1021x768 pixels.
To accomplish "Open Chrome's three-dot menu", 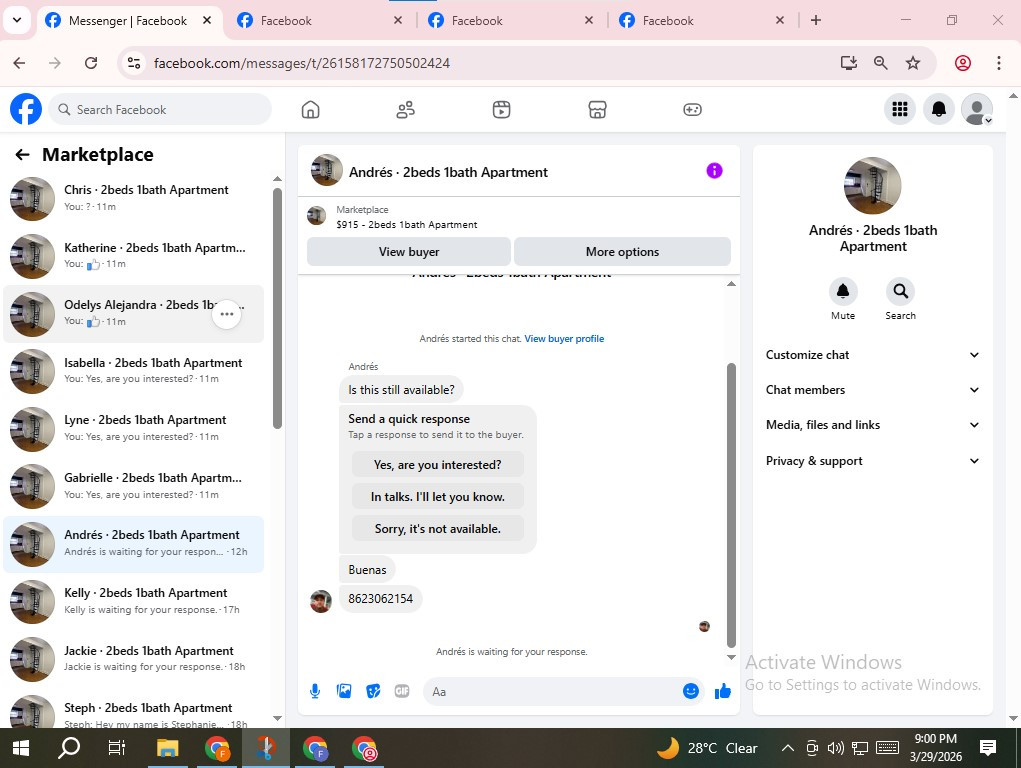I will coord(998,63).
